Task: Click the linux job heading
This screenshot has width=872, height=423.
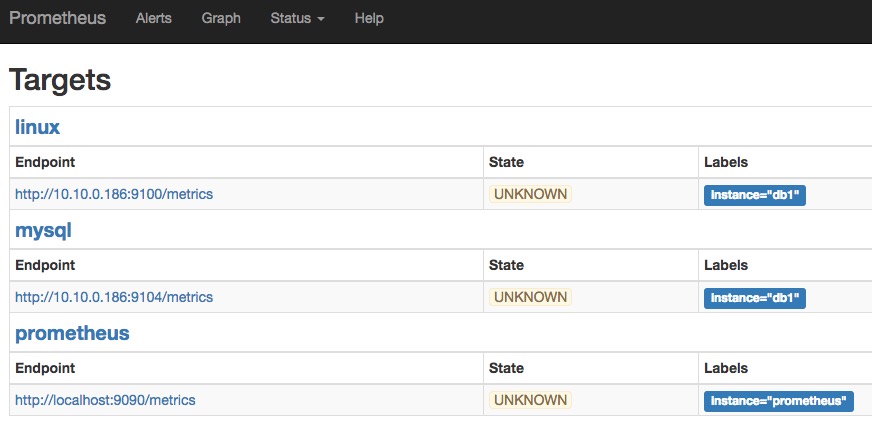Action: pos(37,127)
